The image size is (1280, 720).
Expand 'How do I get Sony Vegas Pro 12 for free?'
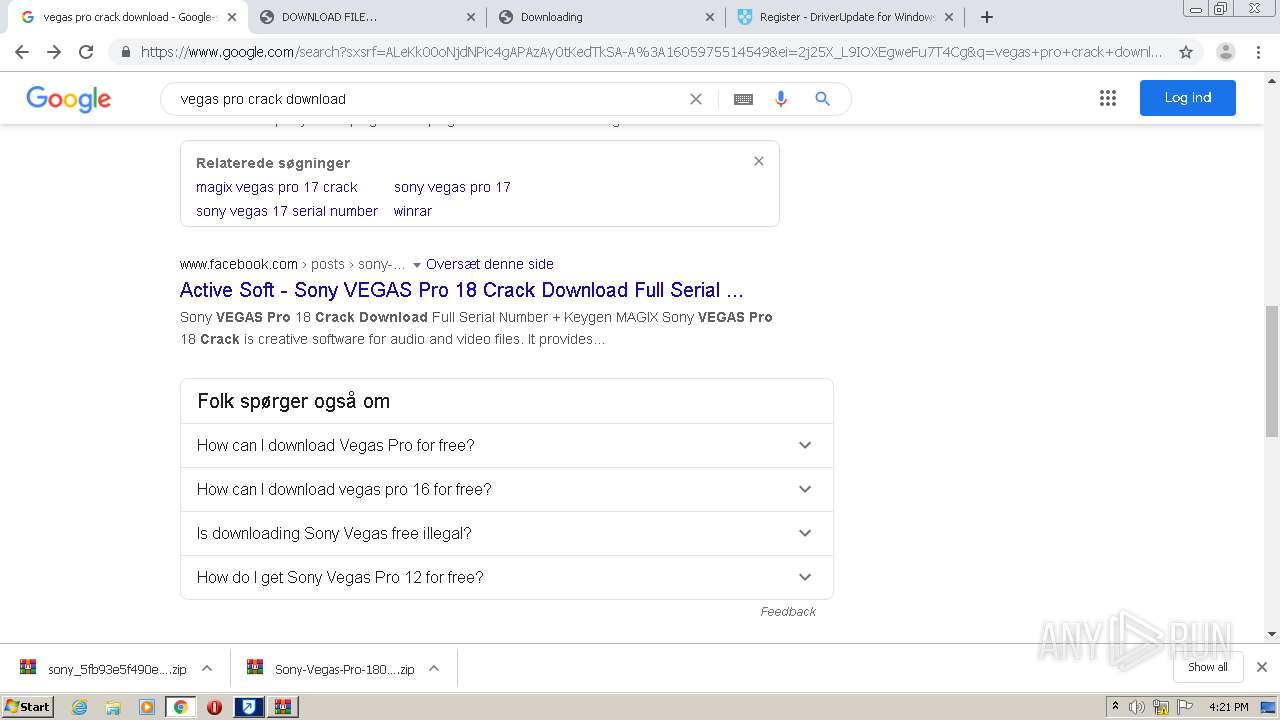pos(506,577)
